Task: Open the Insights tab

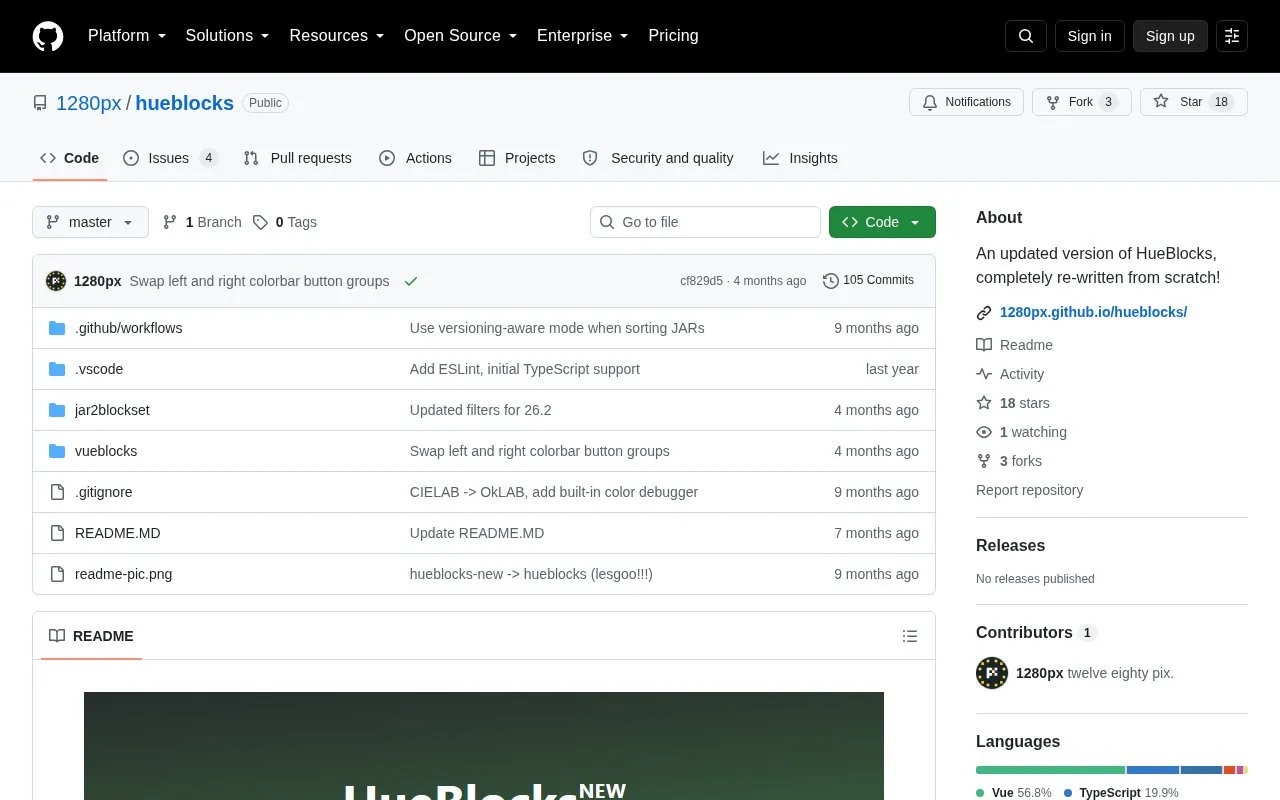Action: coord(800,158)
